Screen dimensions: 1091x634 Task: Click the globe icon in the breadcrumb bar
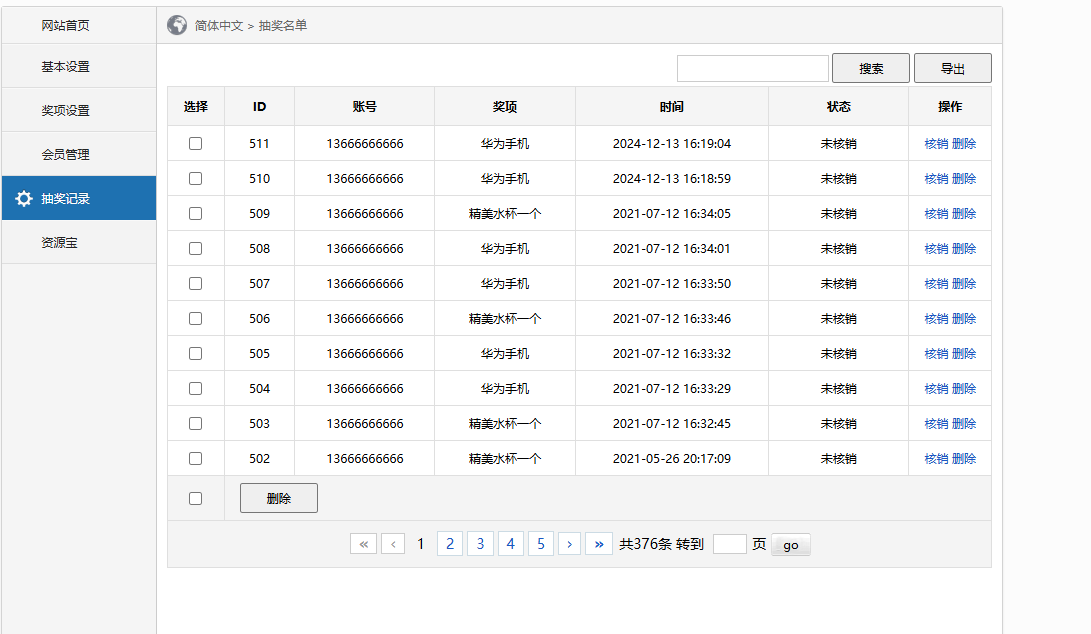tap(177, 25)
